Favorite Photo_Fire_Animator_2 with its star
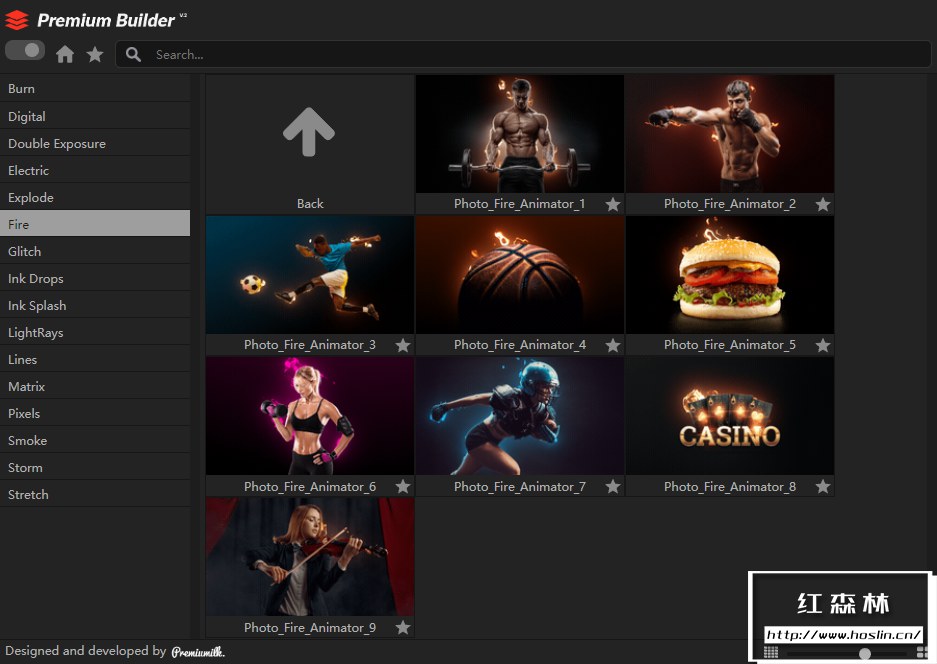Viewport: 937px width, 664px height. pos(823,204)
